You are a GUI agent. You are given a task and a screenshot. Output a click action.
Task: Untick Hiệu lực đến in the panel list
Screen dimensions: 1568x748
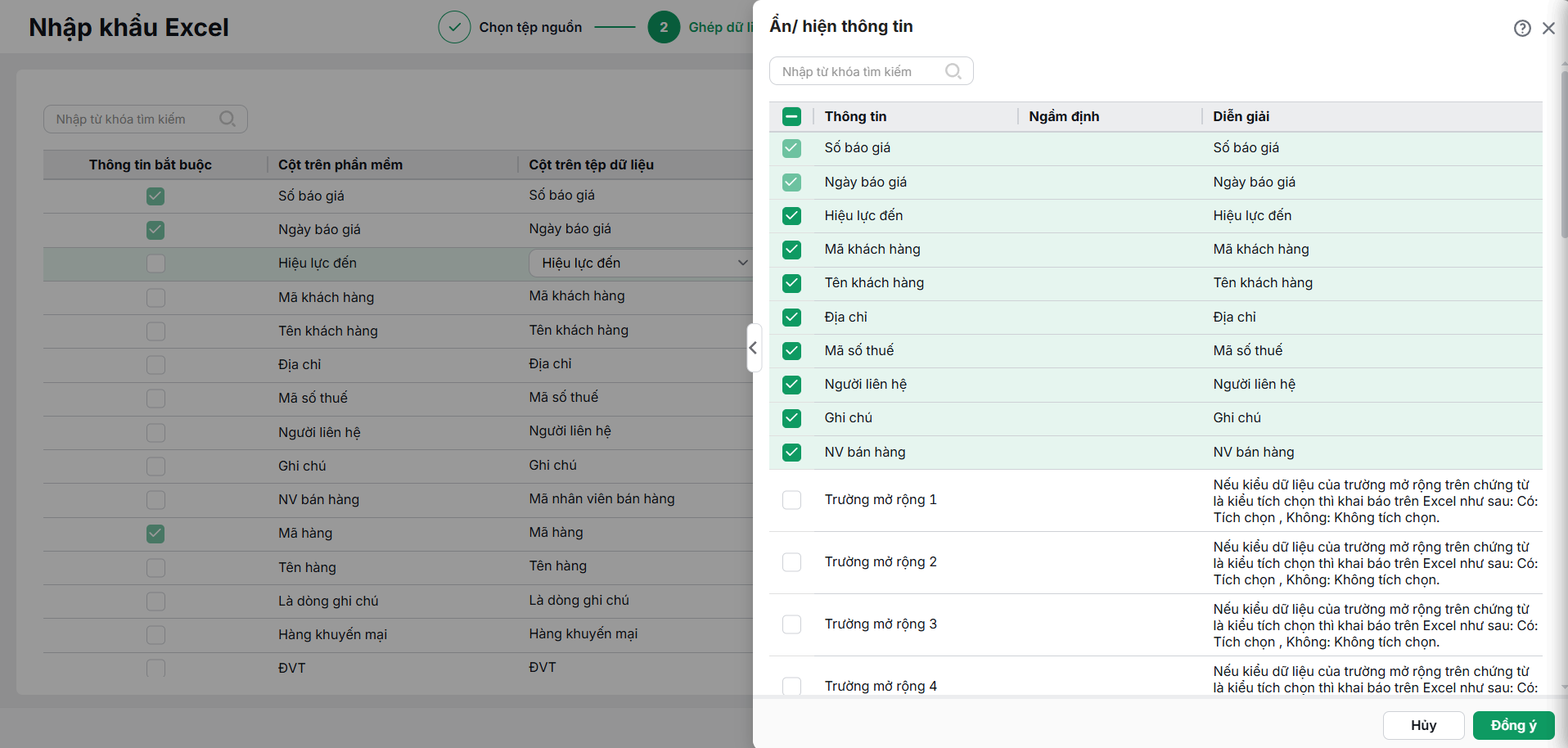[x=791, y=216]
